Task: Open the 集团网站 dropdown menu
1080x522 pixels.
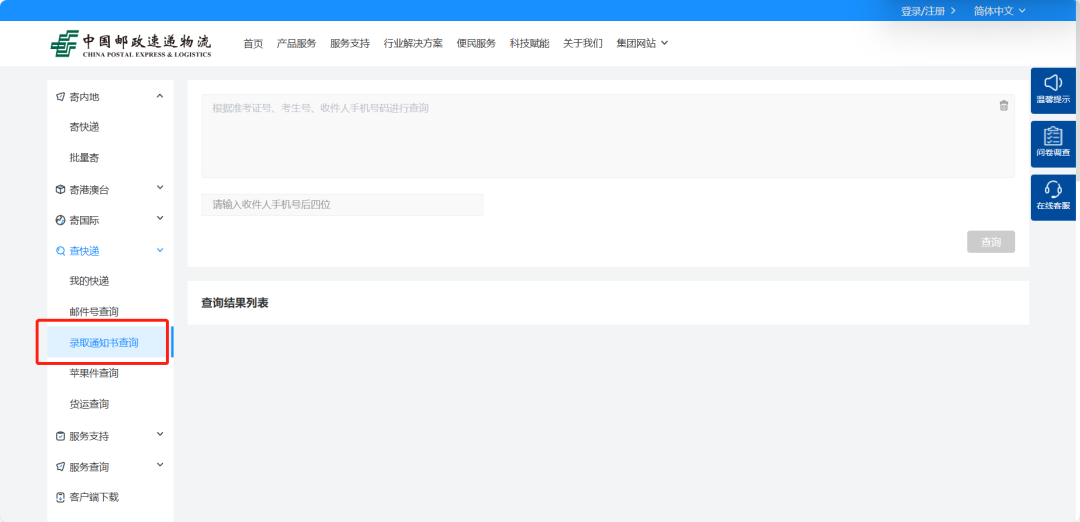Action: coord(642,43)
